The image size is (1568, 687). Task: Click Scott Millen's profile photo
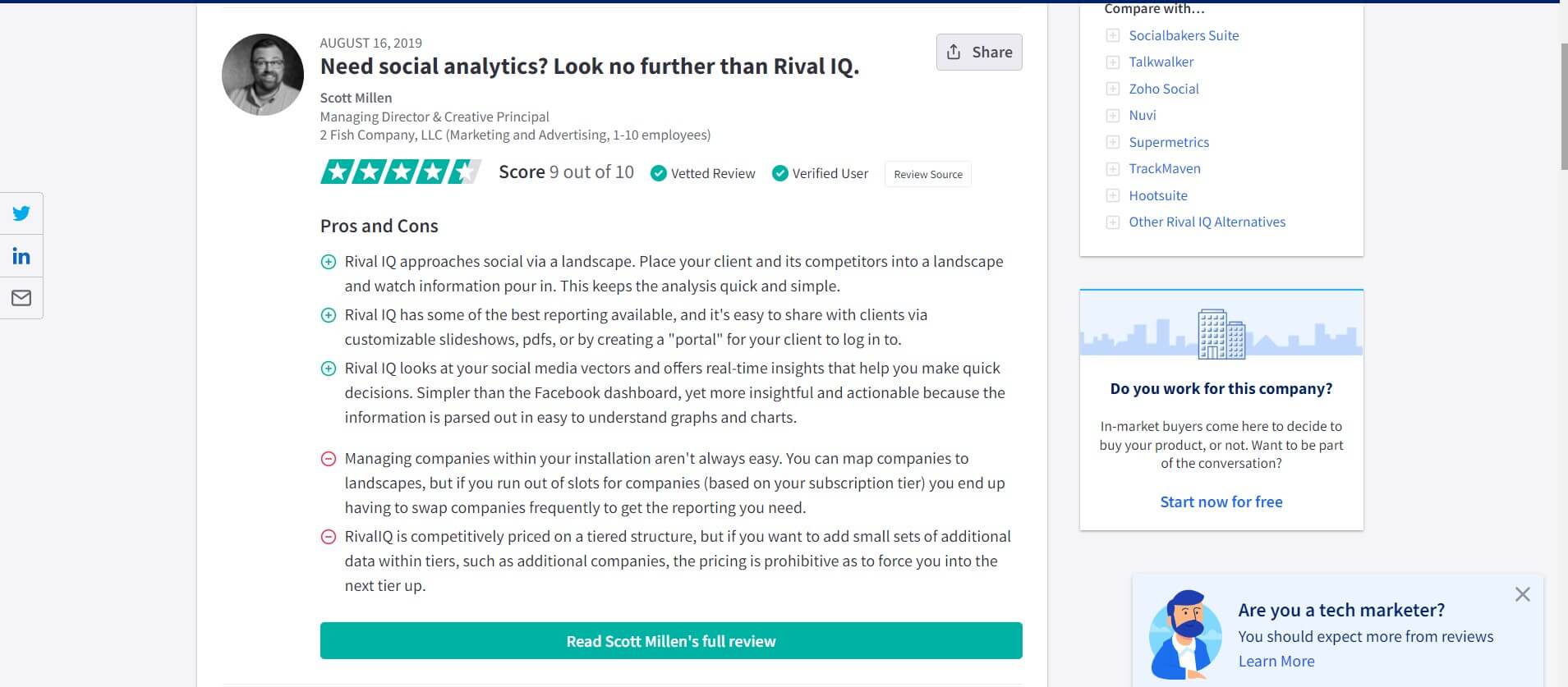coord(263,75)
